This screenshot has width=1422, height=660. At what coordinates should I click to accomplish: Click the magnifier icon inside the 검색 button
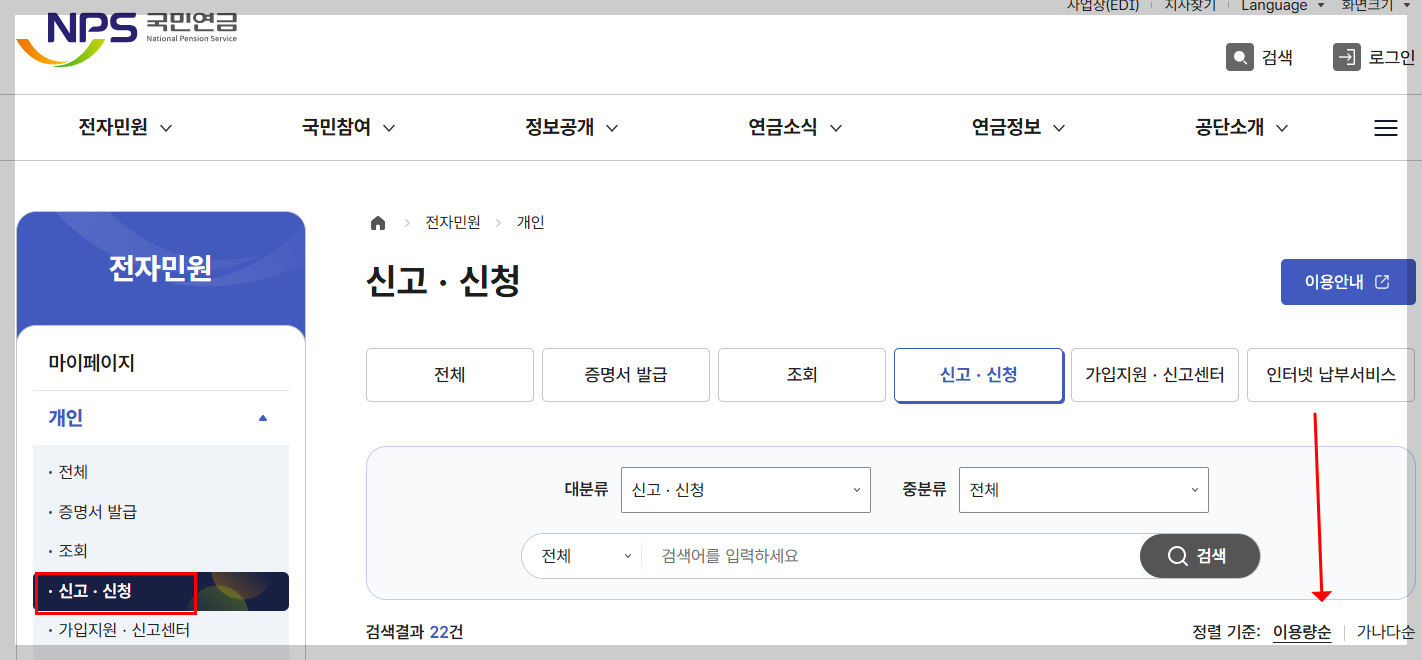pos(1178,556)
